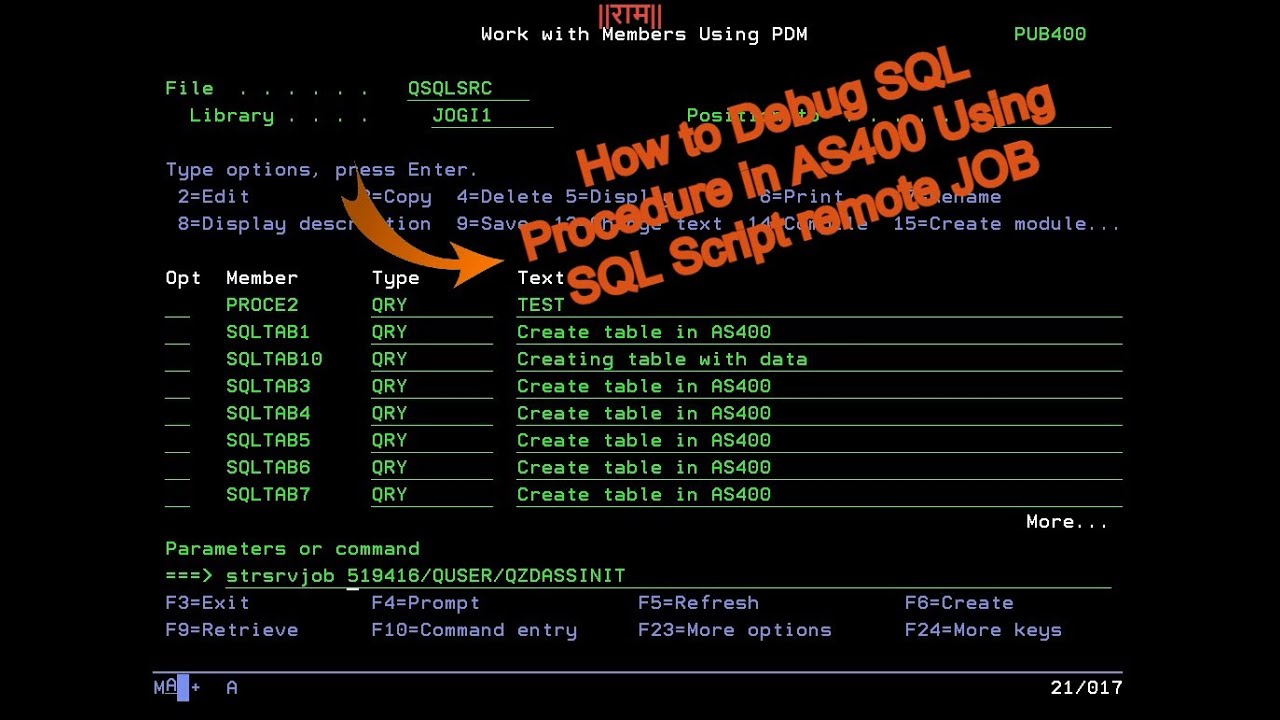This screenshot has height=720, width=1280.
Task: Click the 'Work with Members Using PDM' title
Action: coord(644,34)
